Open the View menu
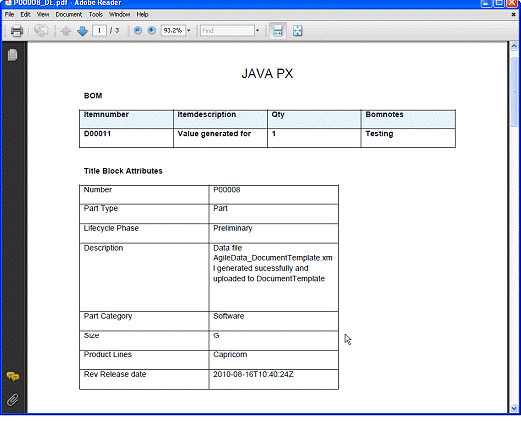521x423 pixels. [x=43, y=15]
